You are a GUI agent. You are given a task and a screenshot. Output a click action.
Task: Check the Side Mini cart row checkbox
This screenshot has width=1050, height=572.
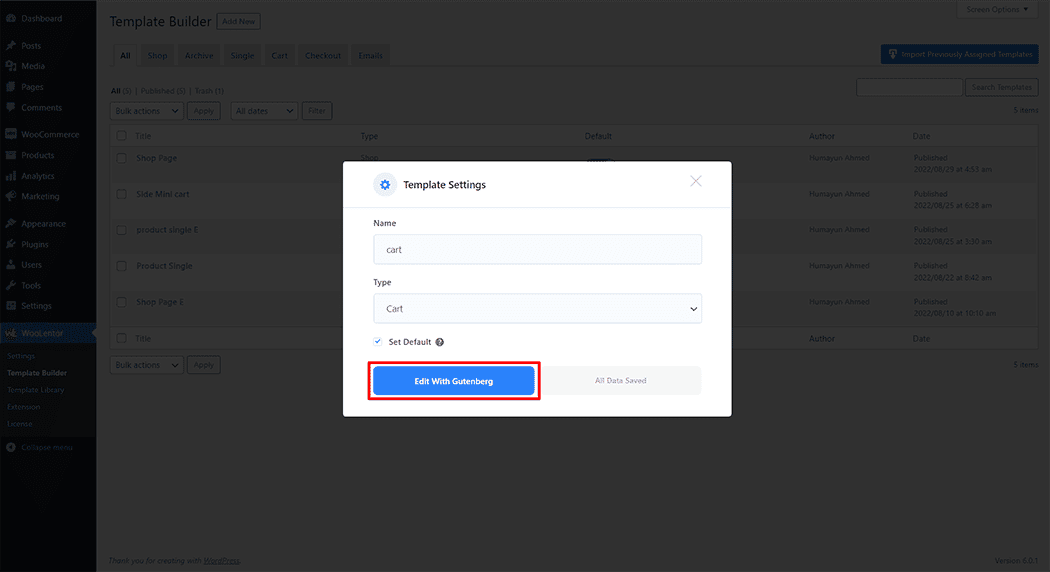[x=121, y=194]
